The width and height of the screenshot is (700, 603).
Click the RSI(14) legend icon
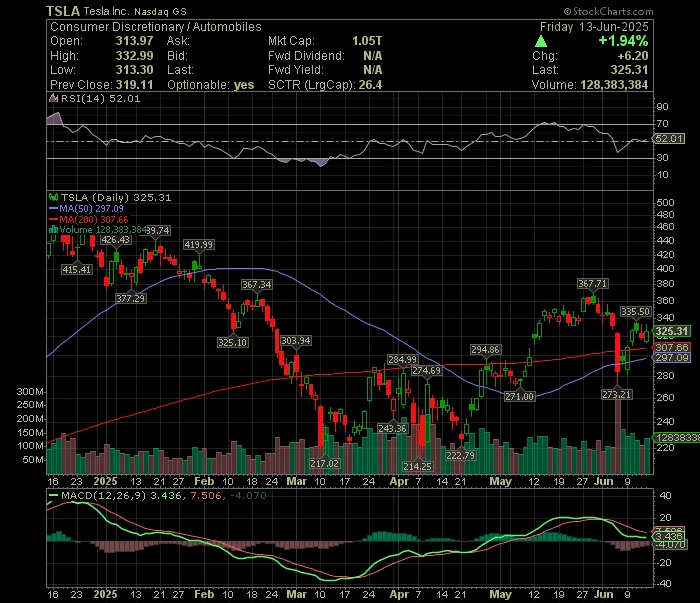click(x=53, y=99)
